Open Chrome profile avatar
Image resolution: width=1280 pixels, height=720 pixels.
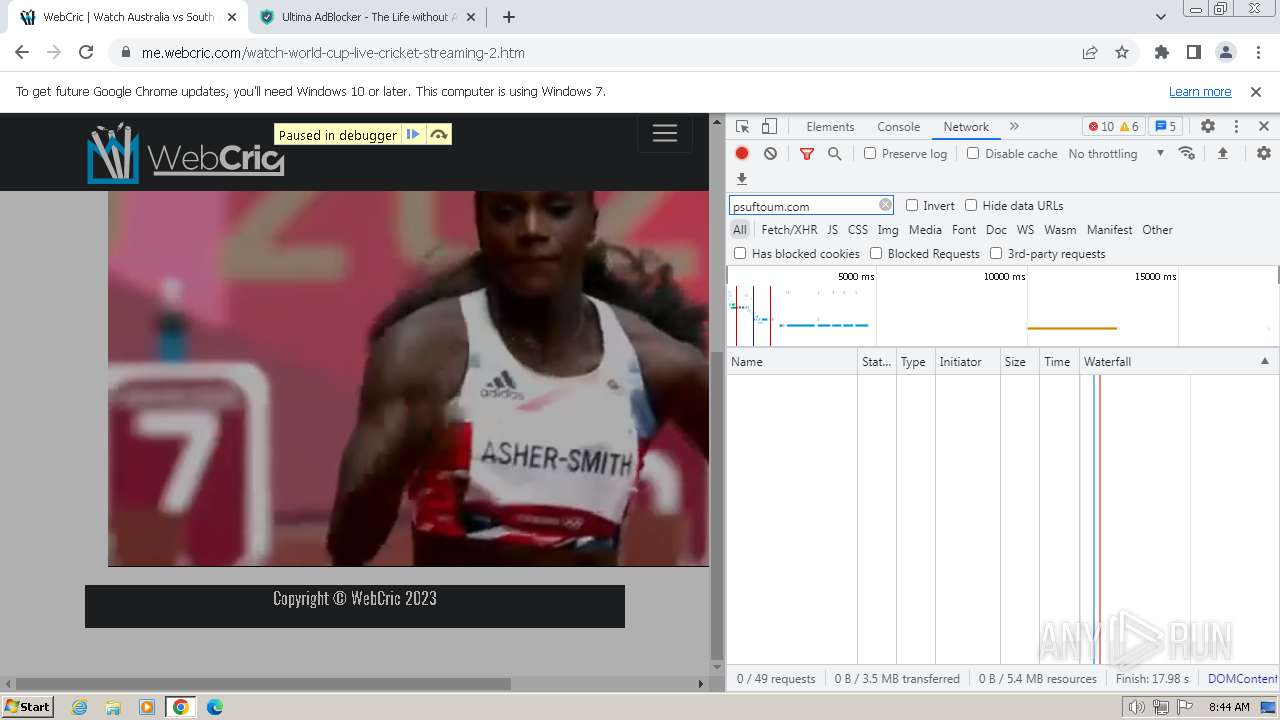click(1225, 53)
